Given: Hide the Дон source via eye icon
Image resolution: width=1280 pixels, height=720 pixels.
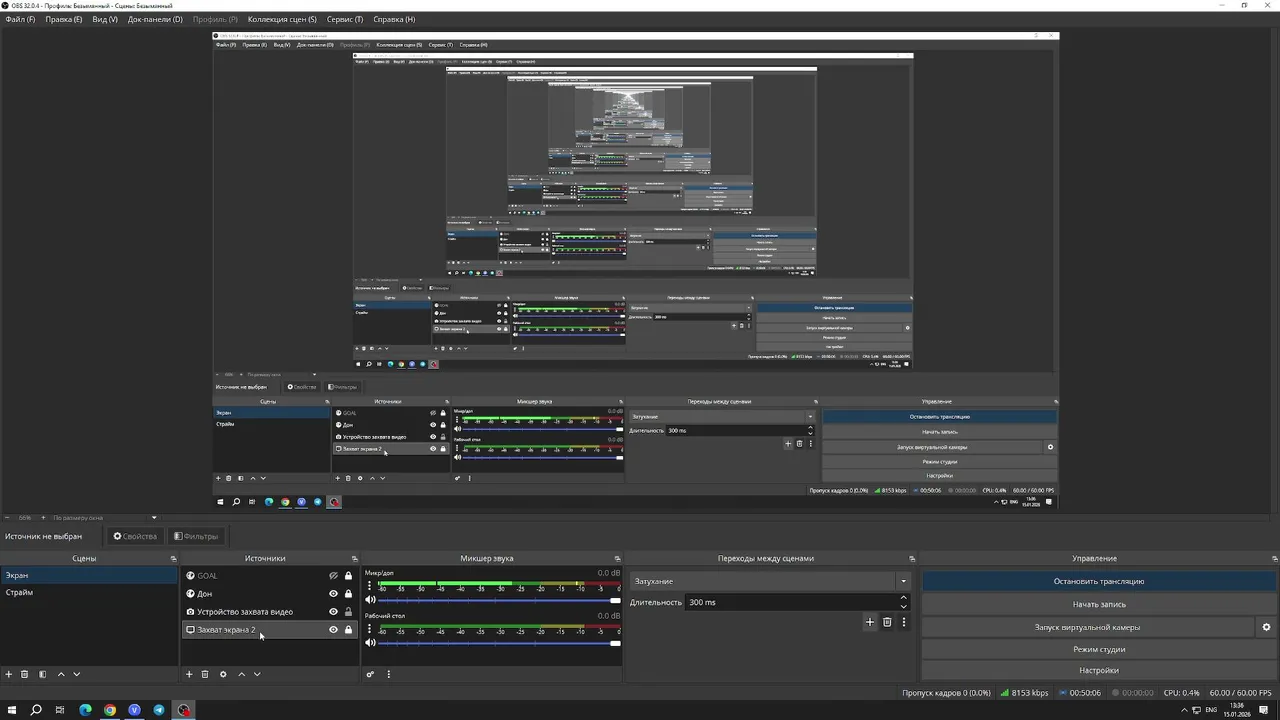Looking at the screenshot, I should point(333,594).
